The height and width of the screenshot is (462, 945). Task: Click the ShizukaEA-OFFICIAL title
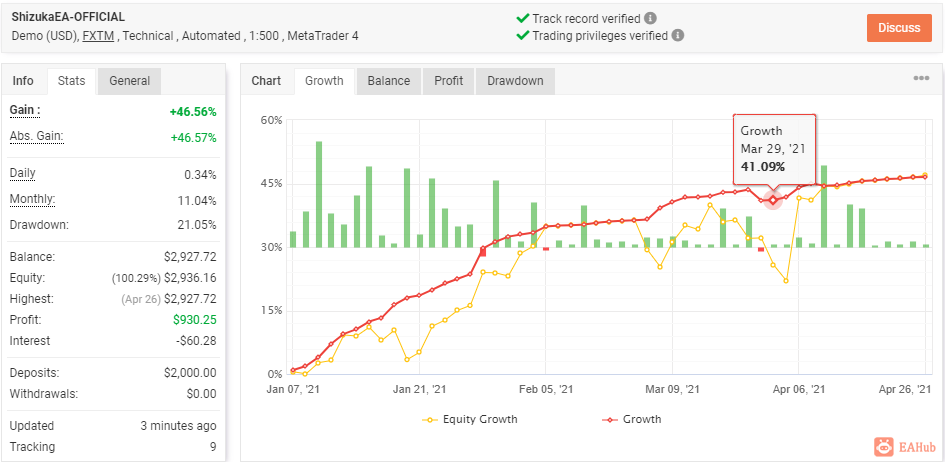68,17
